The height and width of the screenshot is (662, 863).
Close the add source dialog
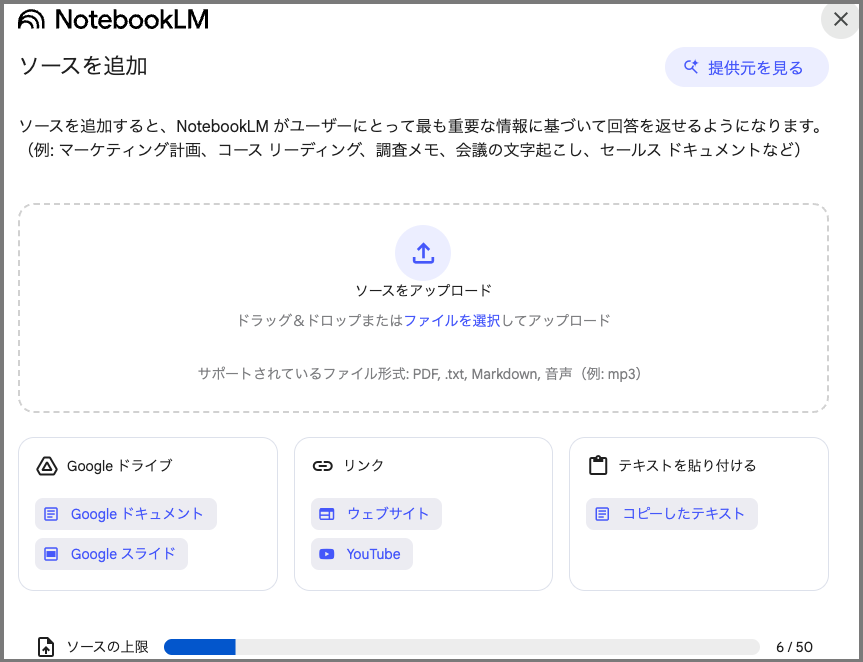coord(840,19)
